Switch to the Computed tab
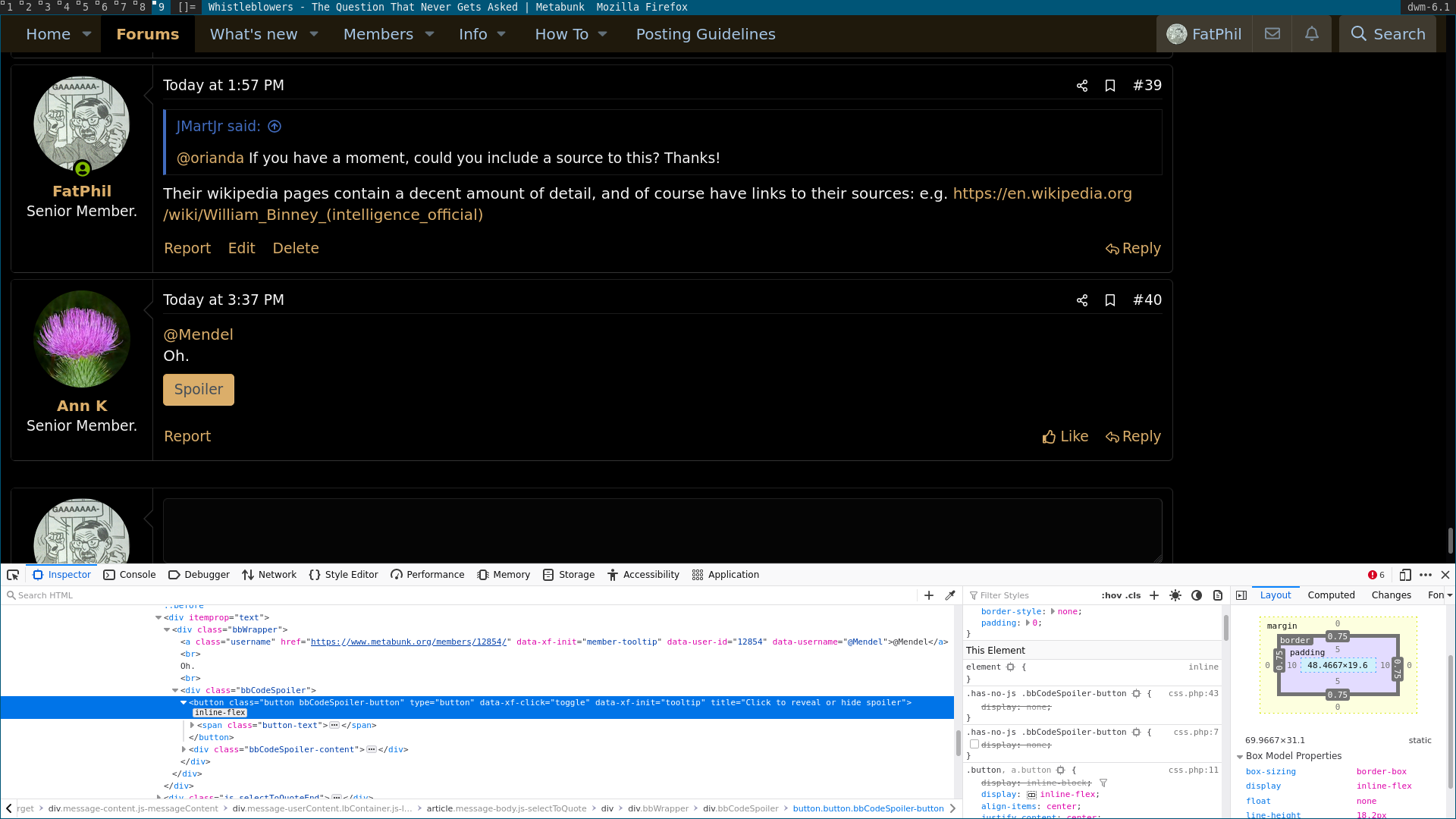 coord(1331,595)
